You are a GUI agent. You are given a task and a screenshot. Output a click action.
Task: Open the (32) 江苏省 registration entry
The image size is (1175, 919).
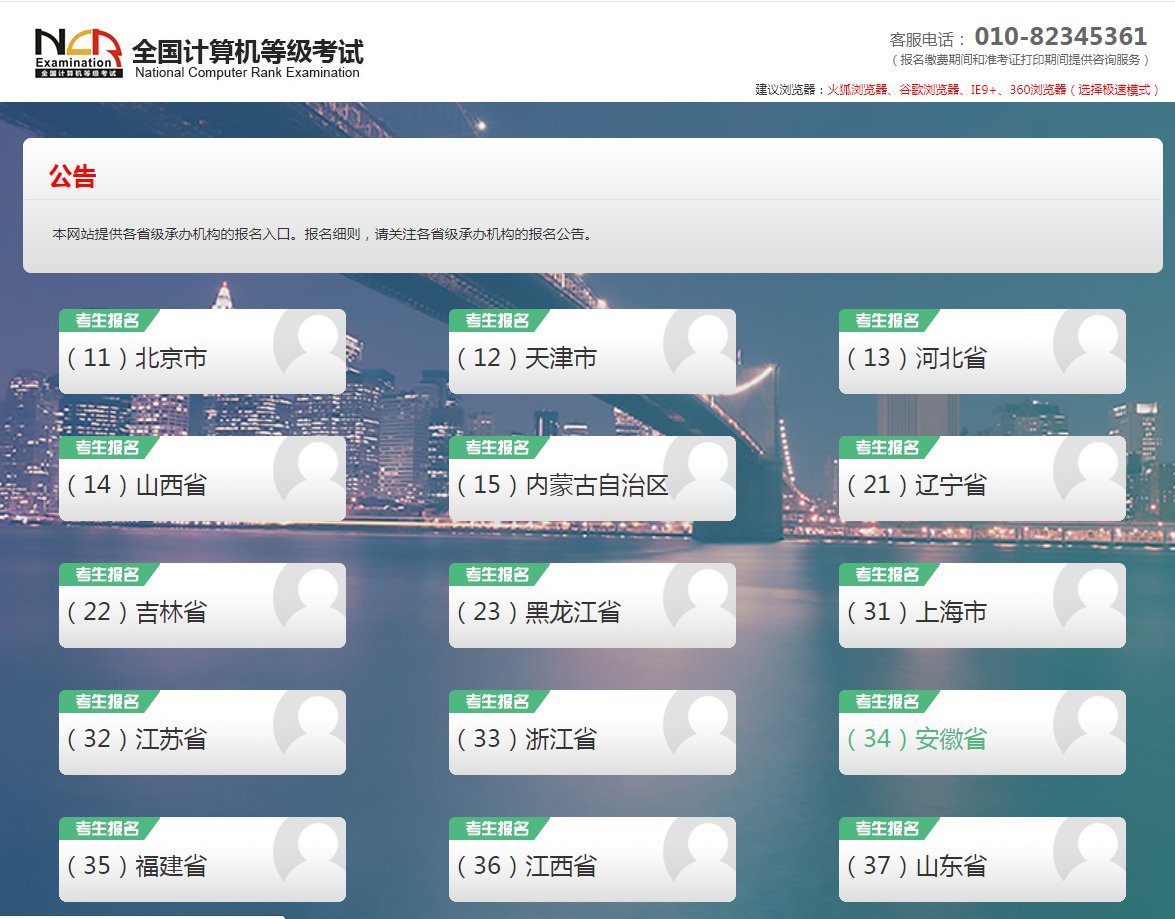(137, 739)
